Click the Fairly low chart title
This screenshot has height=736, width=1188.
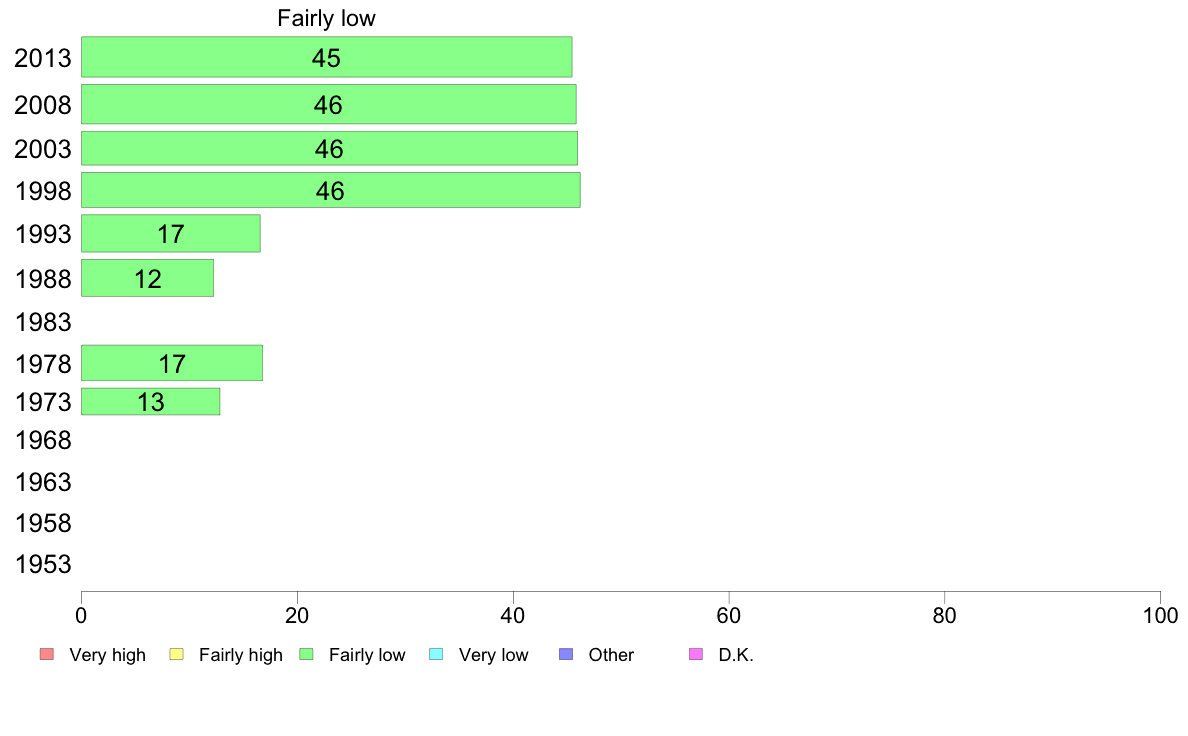(326, 18)
